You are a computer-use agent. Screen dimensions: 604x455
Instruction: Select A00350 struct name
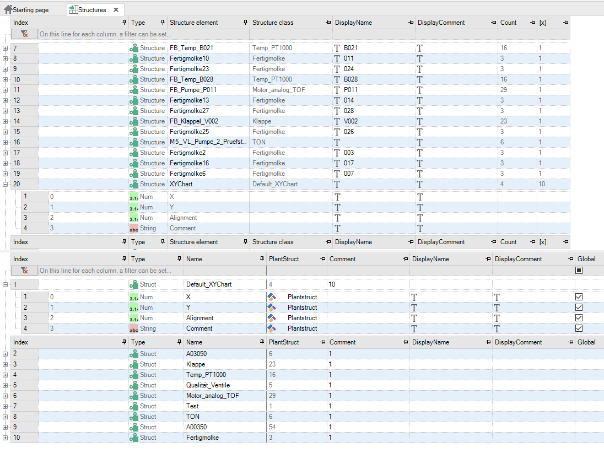[196, 427]
